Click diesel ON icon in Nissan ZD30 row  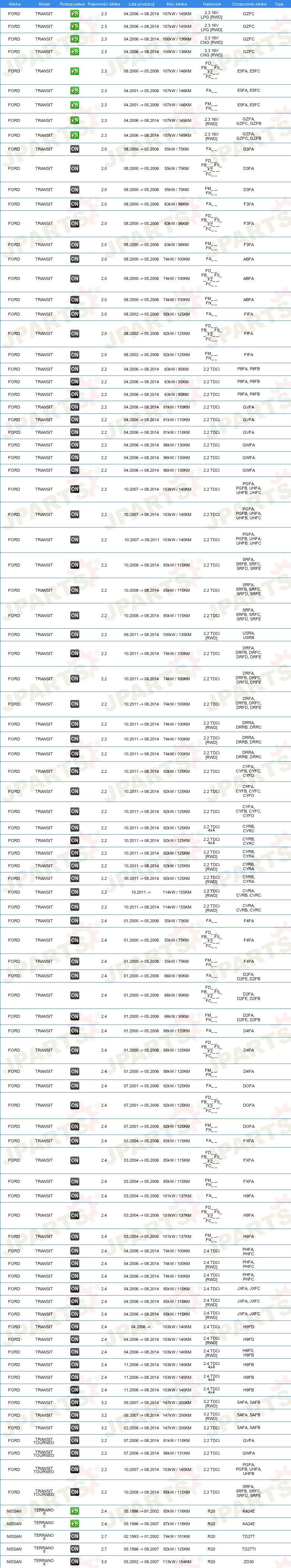pos(74,1562)
